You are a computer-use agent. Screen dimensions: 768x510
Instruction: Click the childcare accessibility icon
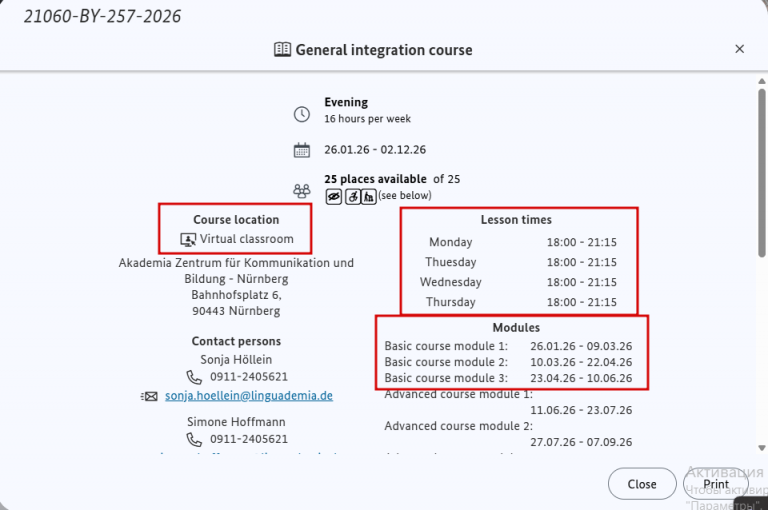[368, 196]
